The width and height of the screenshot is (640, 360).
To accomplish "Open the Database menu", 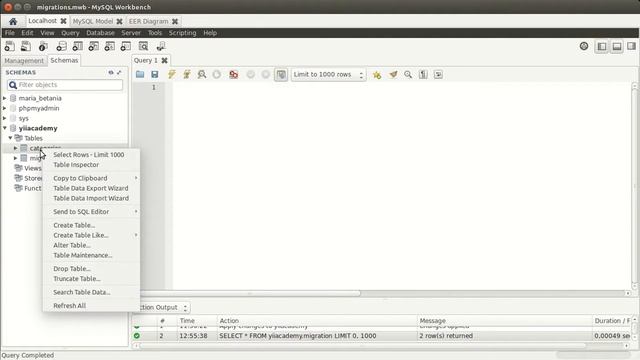I will point(100,33).
